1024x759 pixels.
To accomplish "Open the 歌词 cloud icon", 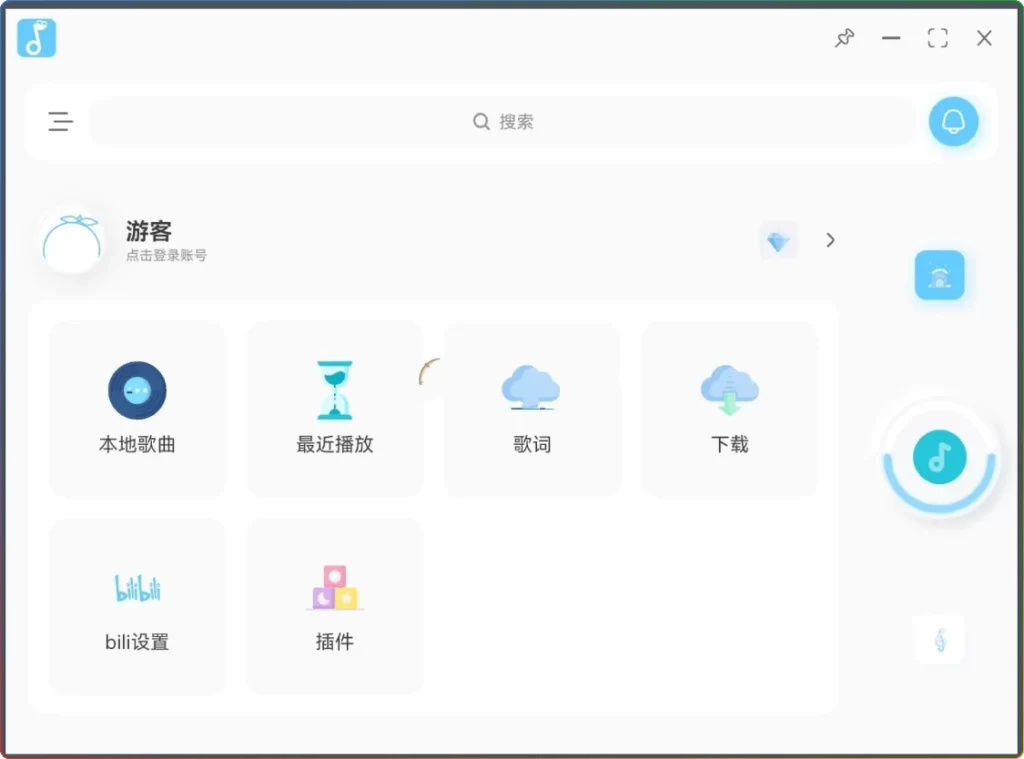I will click(x=531, y=388).
